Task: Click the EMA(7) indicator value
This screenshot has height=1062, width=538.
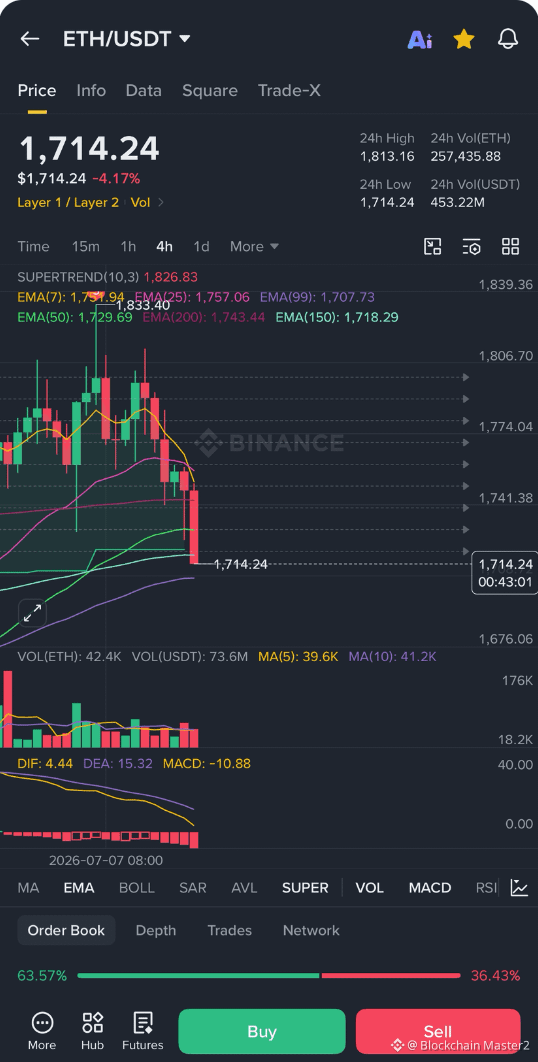Action: coord(71,297)
